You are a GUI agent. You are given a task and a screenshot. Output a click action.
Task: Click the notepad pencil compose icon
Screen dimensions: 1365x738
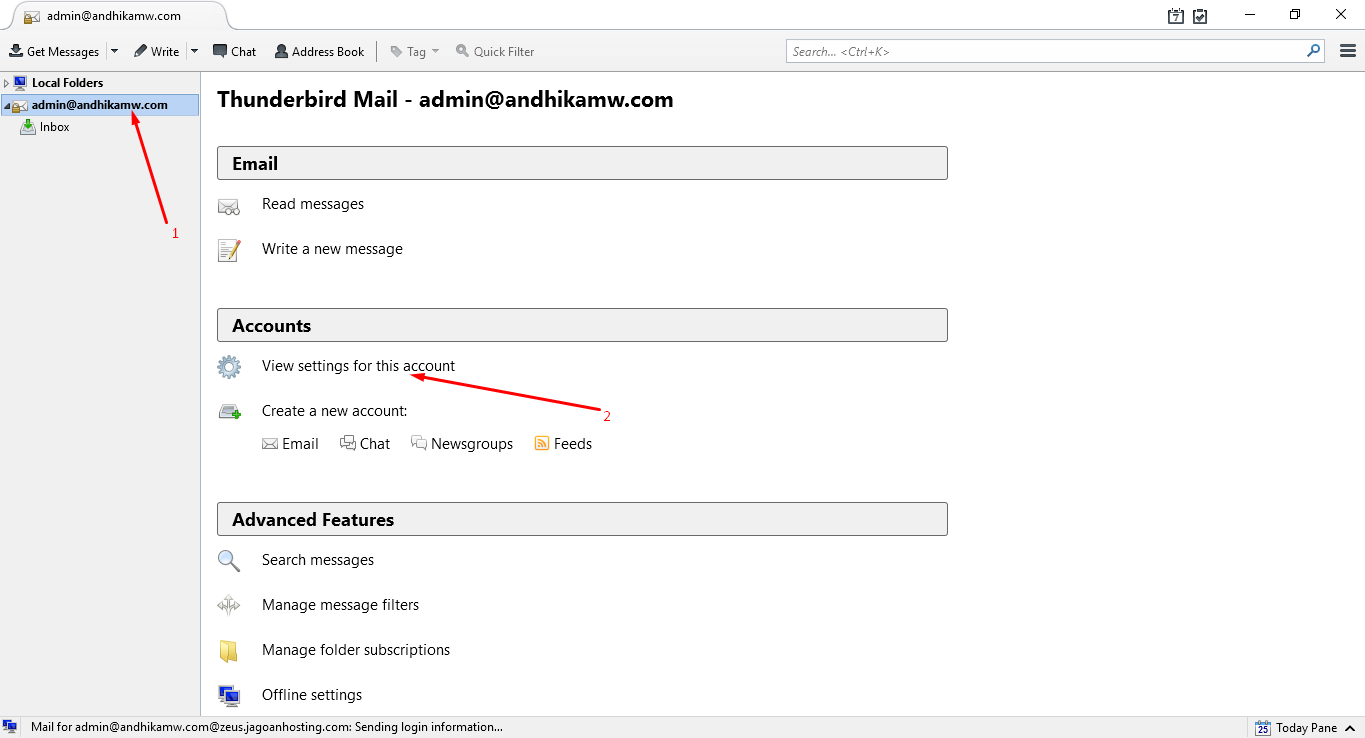tap(229, 250)
